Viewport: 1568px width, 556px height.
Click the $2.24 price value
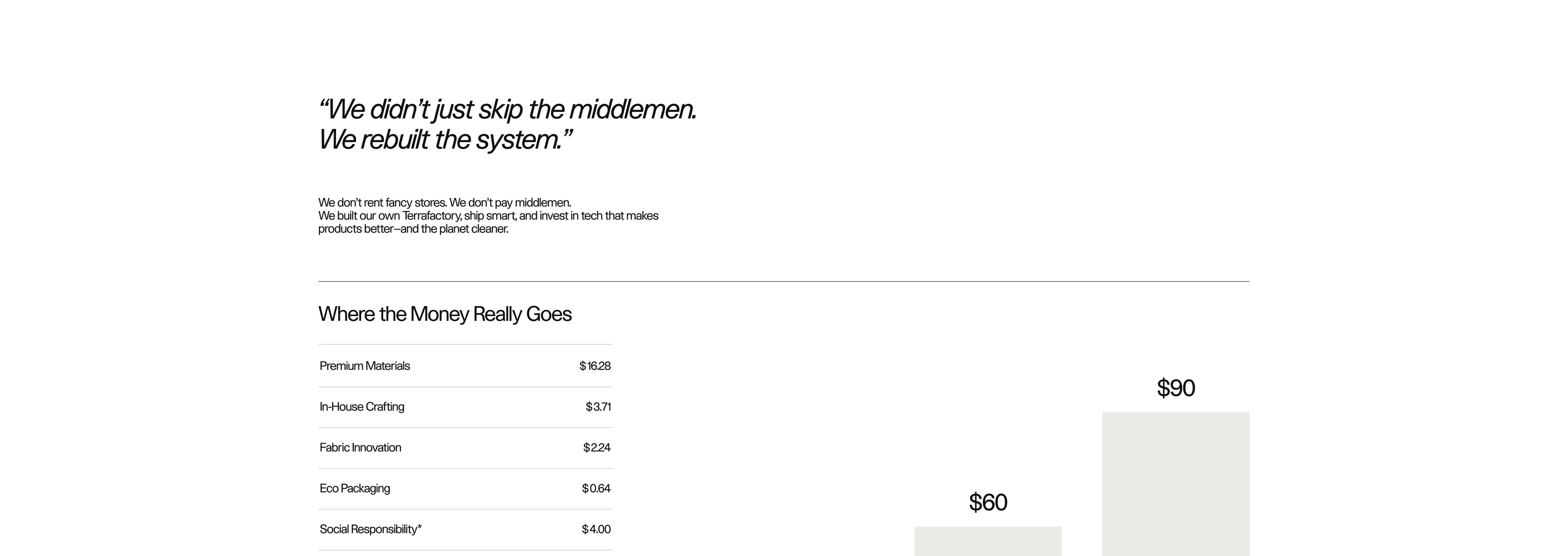[596, 448]
